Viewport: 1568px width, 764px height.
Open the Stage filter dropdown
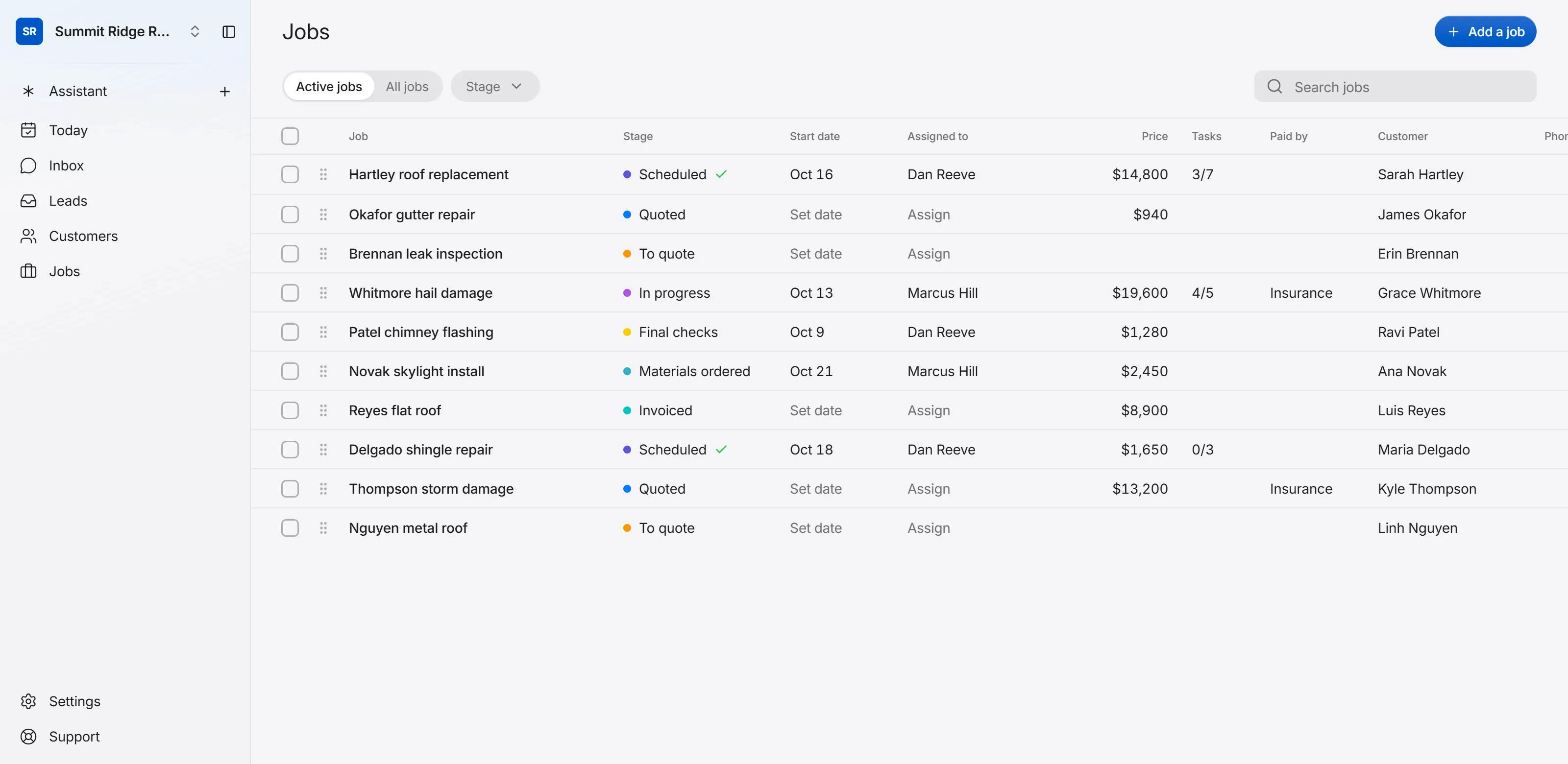(494, 86)
